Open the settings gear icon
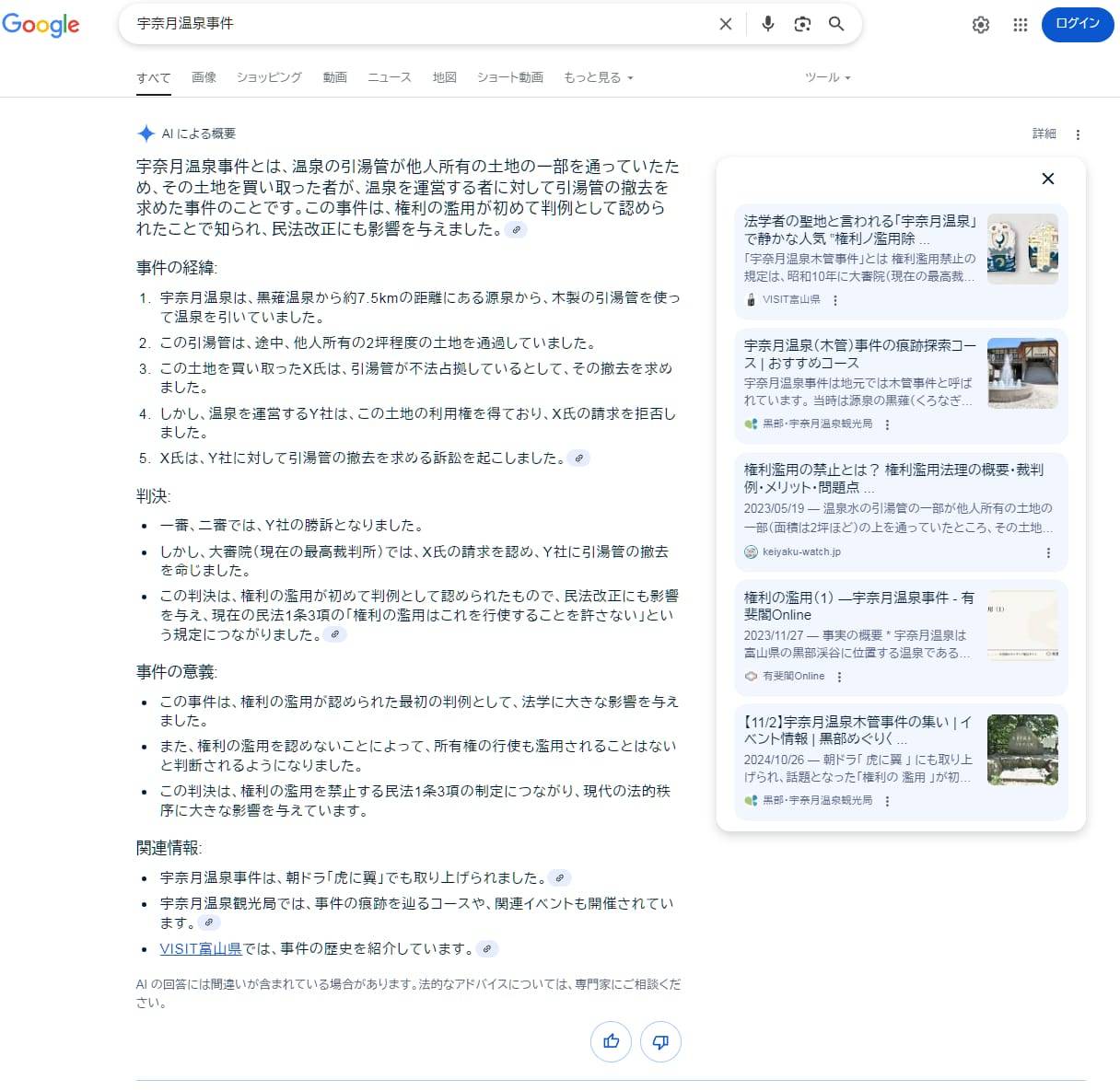 click(981, 25)
